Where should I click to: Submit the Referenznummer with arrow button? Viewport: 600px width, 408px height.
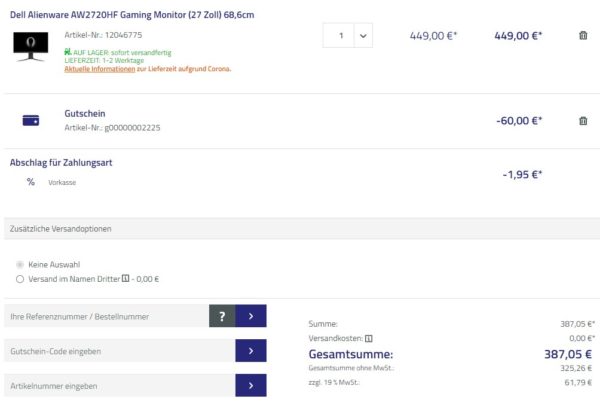click(251, 316)
